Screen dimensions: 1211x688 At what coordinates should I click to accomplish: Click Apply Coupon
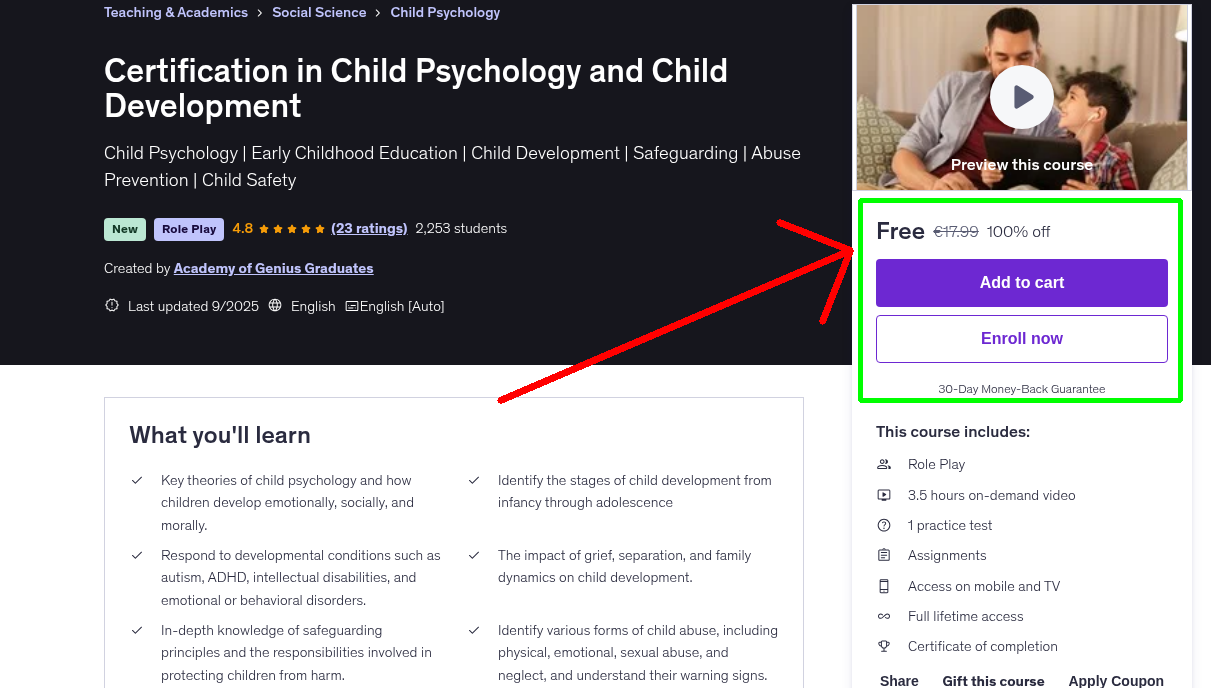tap(1116, 680)
